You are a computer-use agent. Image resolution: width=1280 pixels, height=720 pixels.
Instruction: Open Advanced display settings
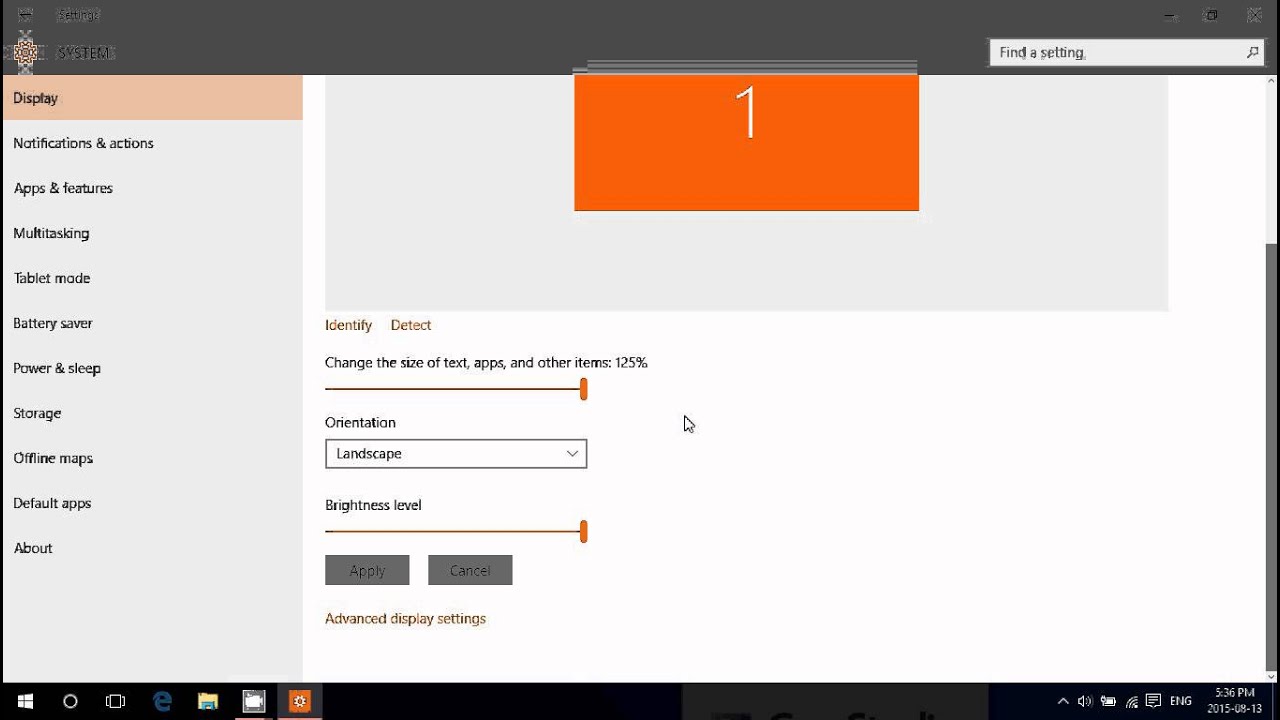pyautogui.click(x=405, y=618)
